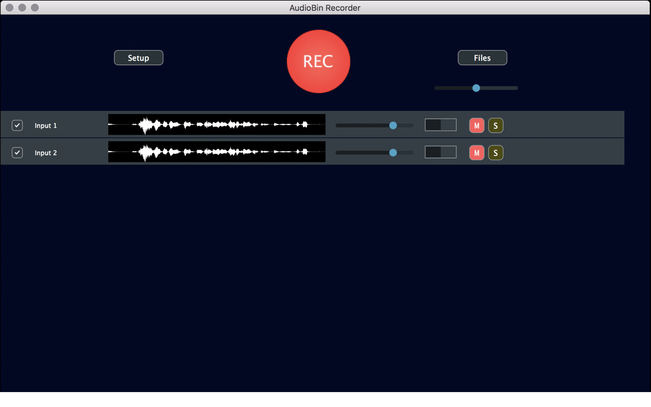651x407 pixels.
Task: Uncheck the Input 2 checkbox
Action: point(17,153)
